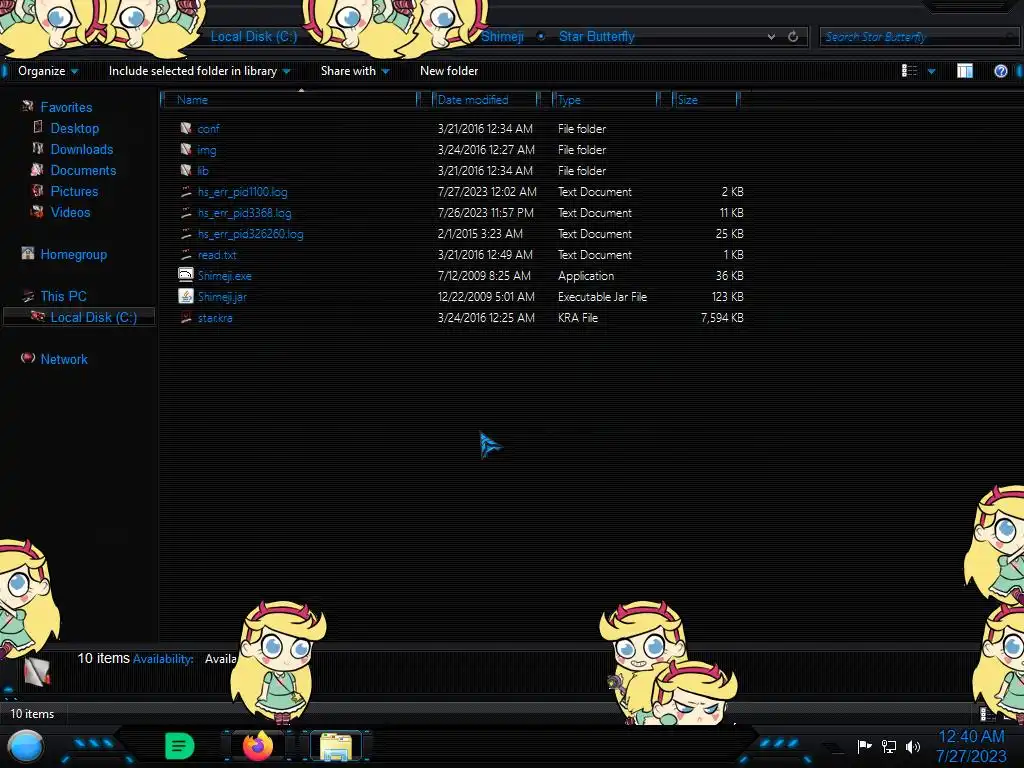Select the hs_err_pid326260.log file name
The height and width of the screenshot is (768, 1024).
[x=250, y=234]
